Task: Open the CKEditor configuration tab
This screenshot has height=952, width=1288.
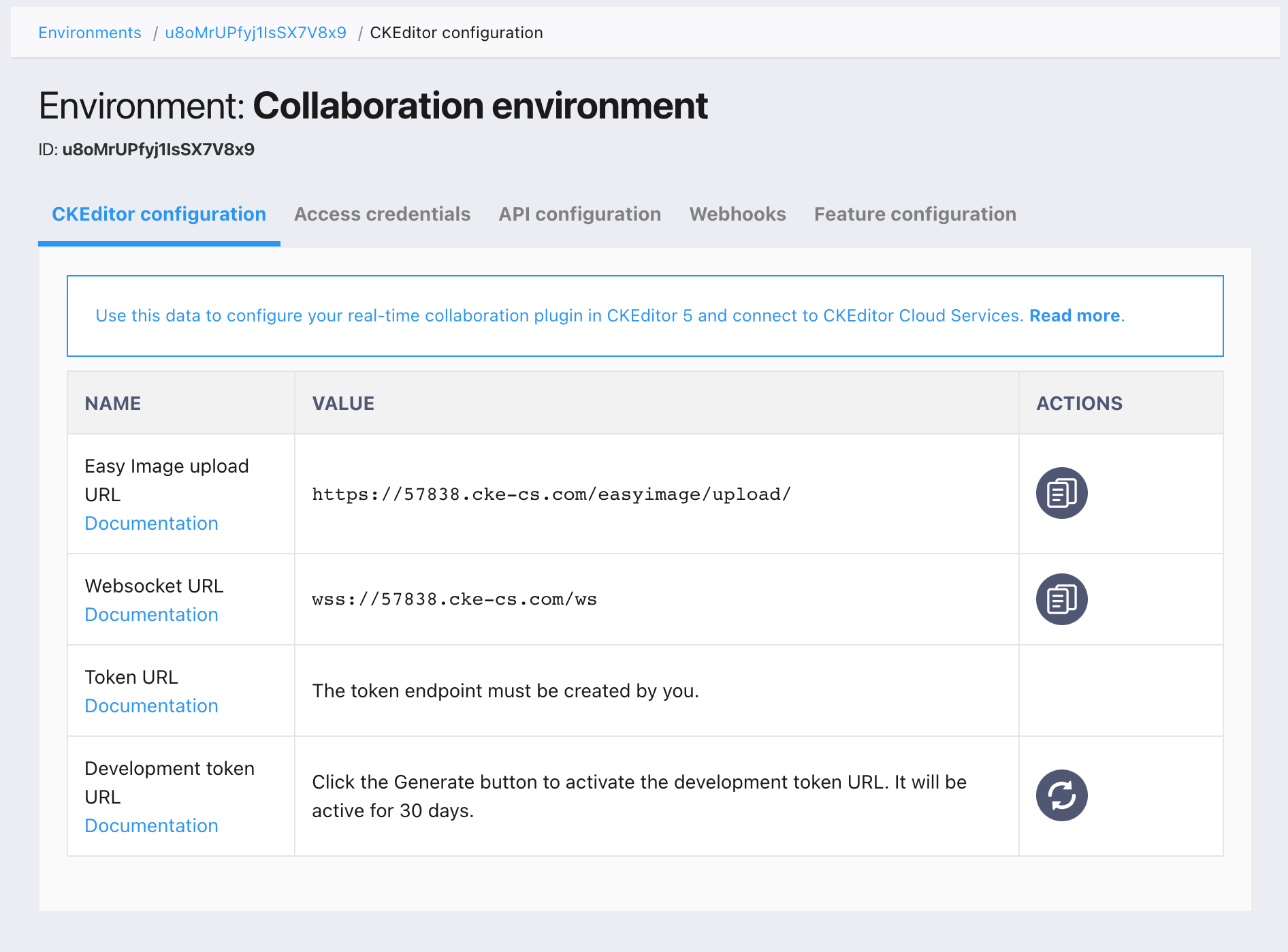Action: tap(159, 214)
